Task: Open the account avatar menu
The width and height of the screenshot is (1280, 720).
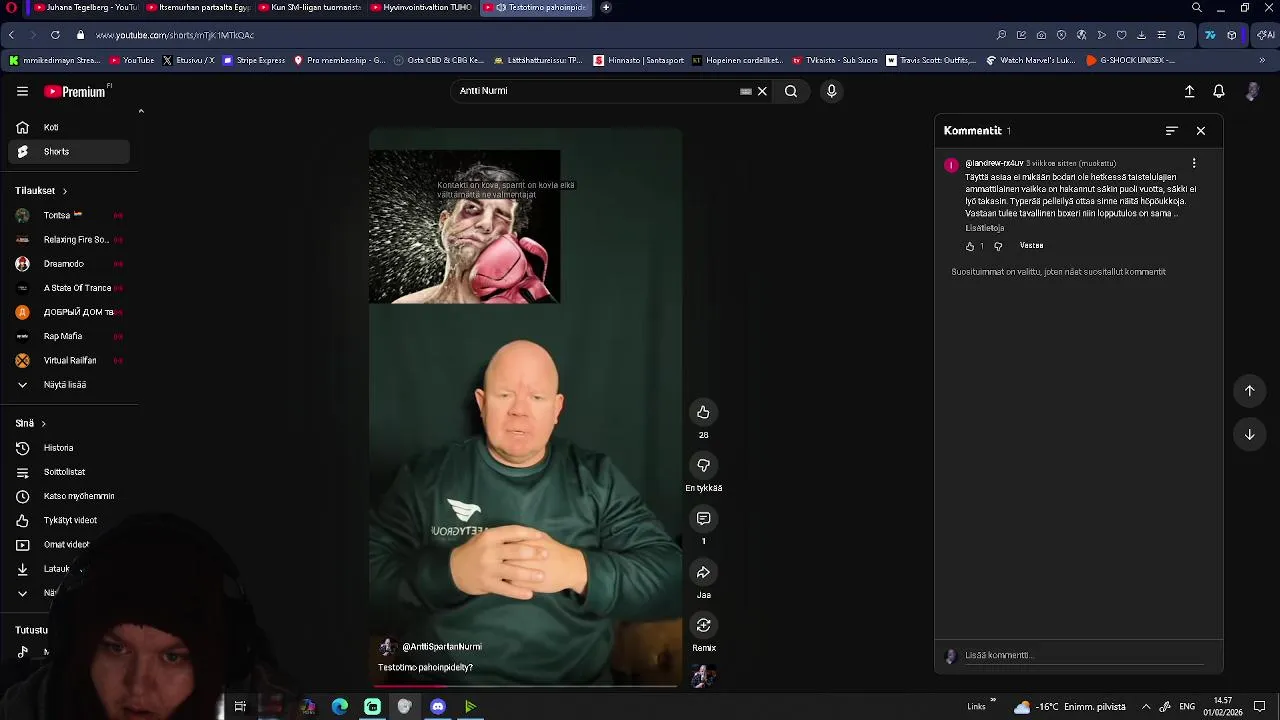Action: 1252,91
